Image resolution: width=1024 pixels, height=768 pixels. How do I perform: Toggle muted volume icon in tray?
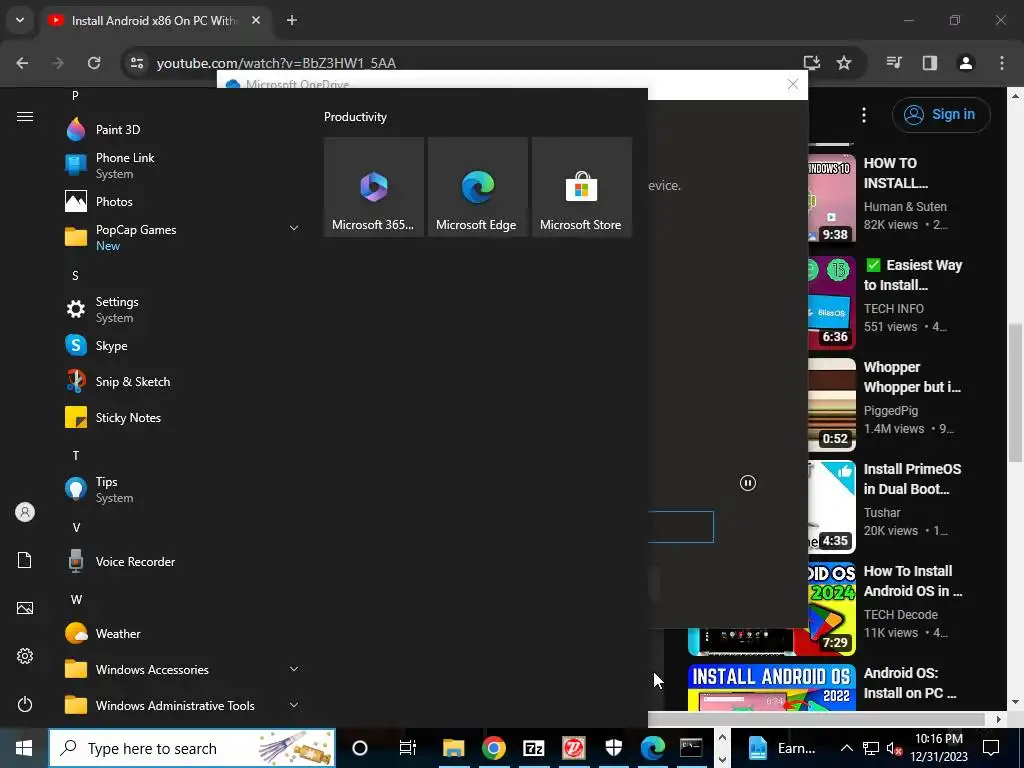(893, 748)
